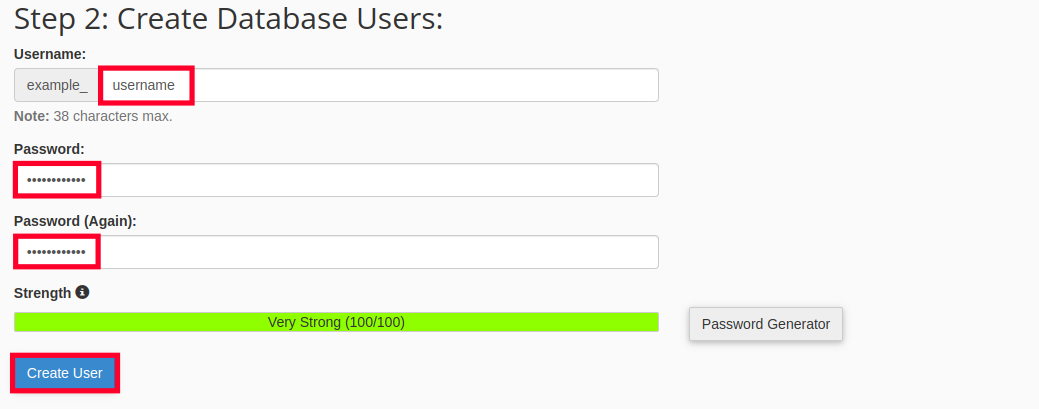The height and width of the screenshot is (409, 1039).
Task: Click the bold 'Note:' word
Action: tap(31, 116)
